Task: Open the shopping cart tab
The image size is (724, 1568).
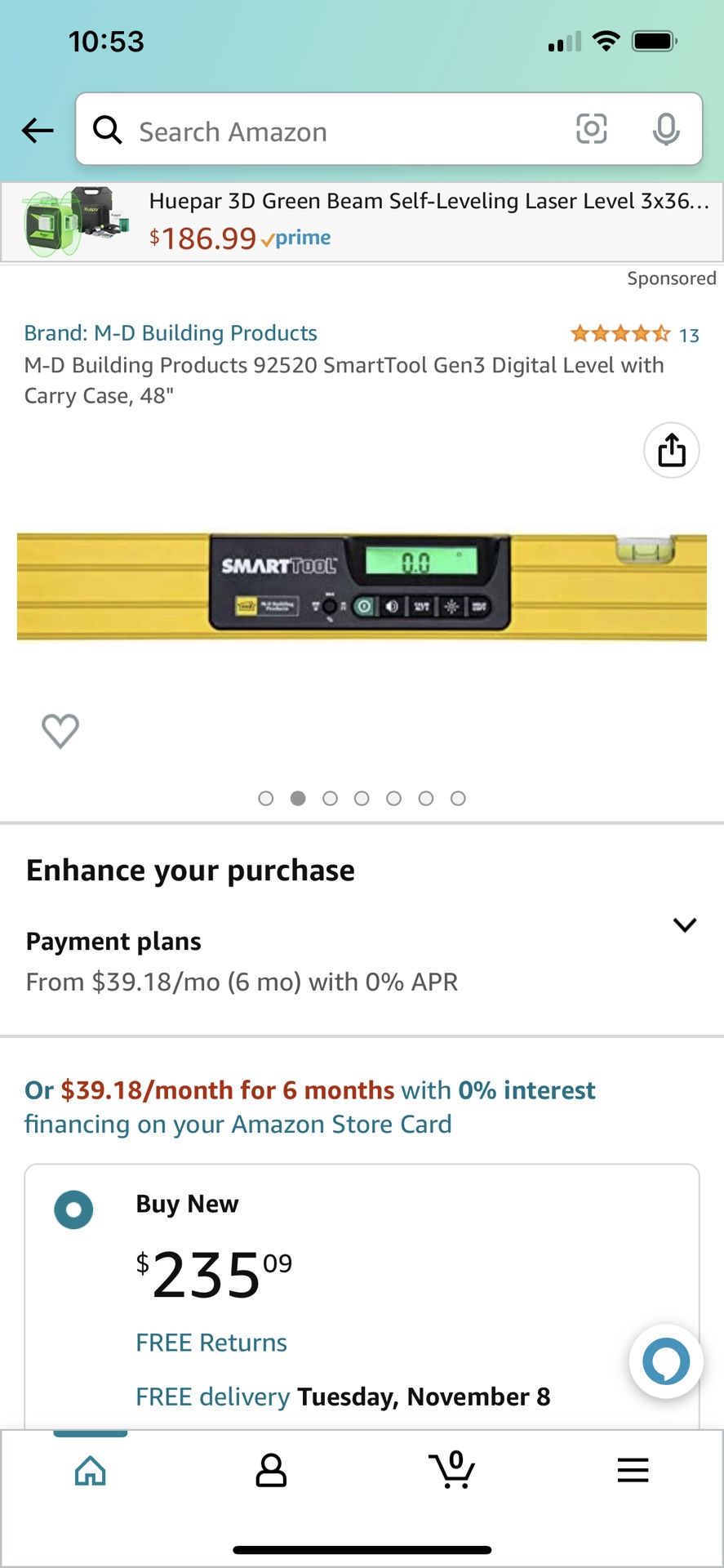Action: click(x=452, y=1470)
